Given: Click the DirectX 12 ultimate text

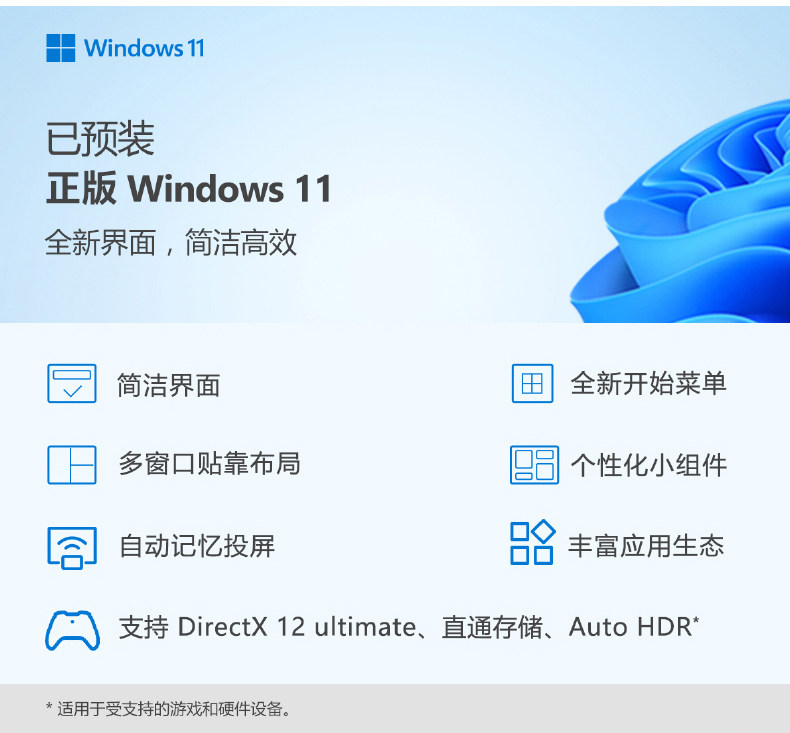Looking at the screenshot, I should coord(297,627).
